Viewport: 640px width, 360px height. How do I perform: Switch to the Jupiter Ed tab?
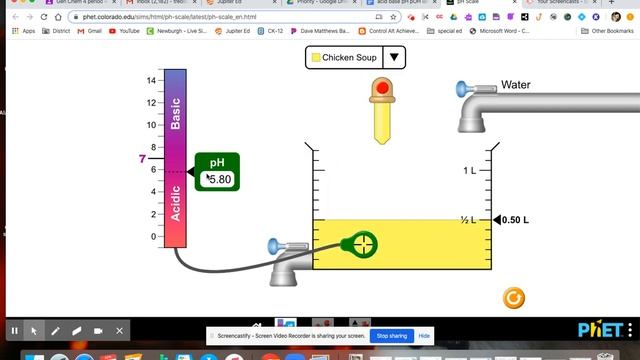242,2
